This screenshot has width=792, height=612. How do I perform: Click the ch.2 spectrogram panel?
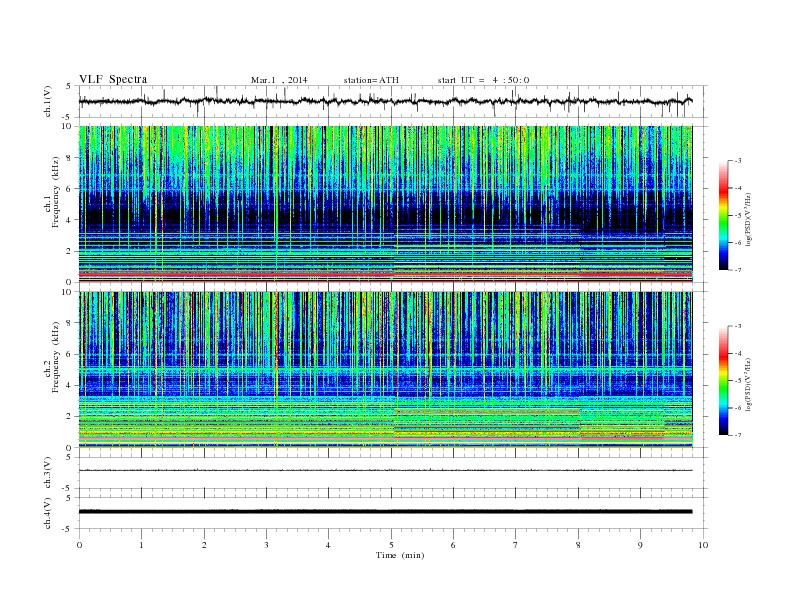[385, 370]
